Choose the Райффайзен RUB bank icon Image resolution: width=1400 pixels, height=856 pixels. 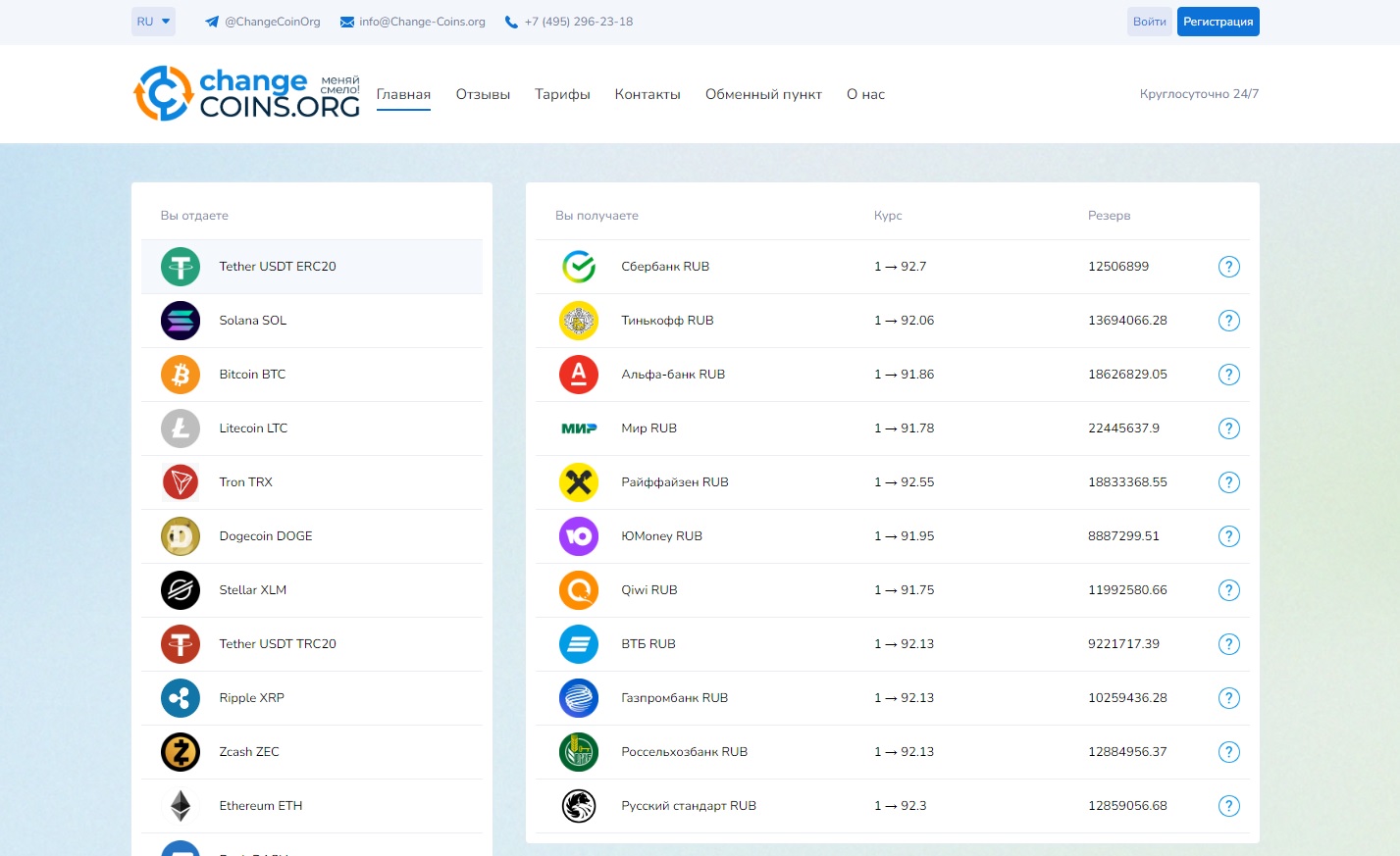579,482
